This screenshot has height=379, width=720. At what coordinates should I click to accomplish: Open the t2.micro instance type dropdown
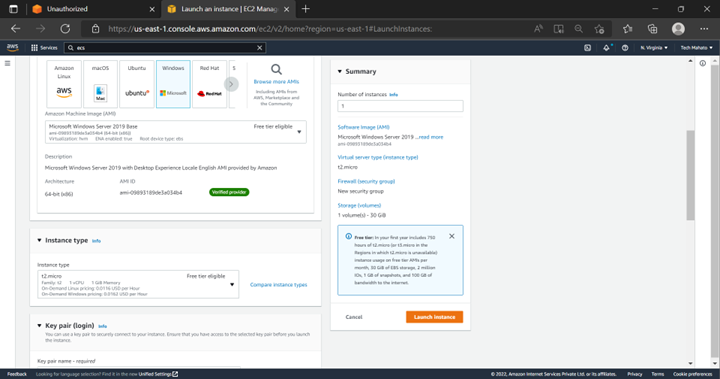(138, 284)
